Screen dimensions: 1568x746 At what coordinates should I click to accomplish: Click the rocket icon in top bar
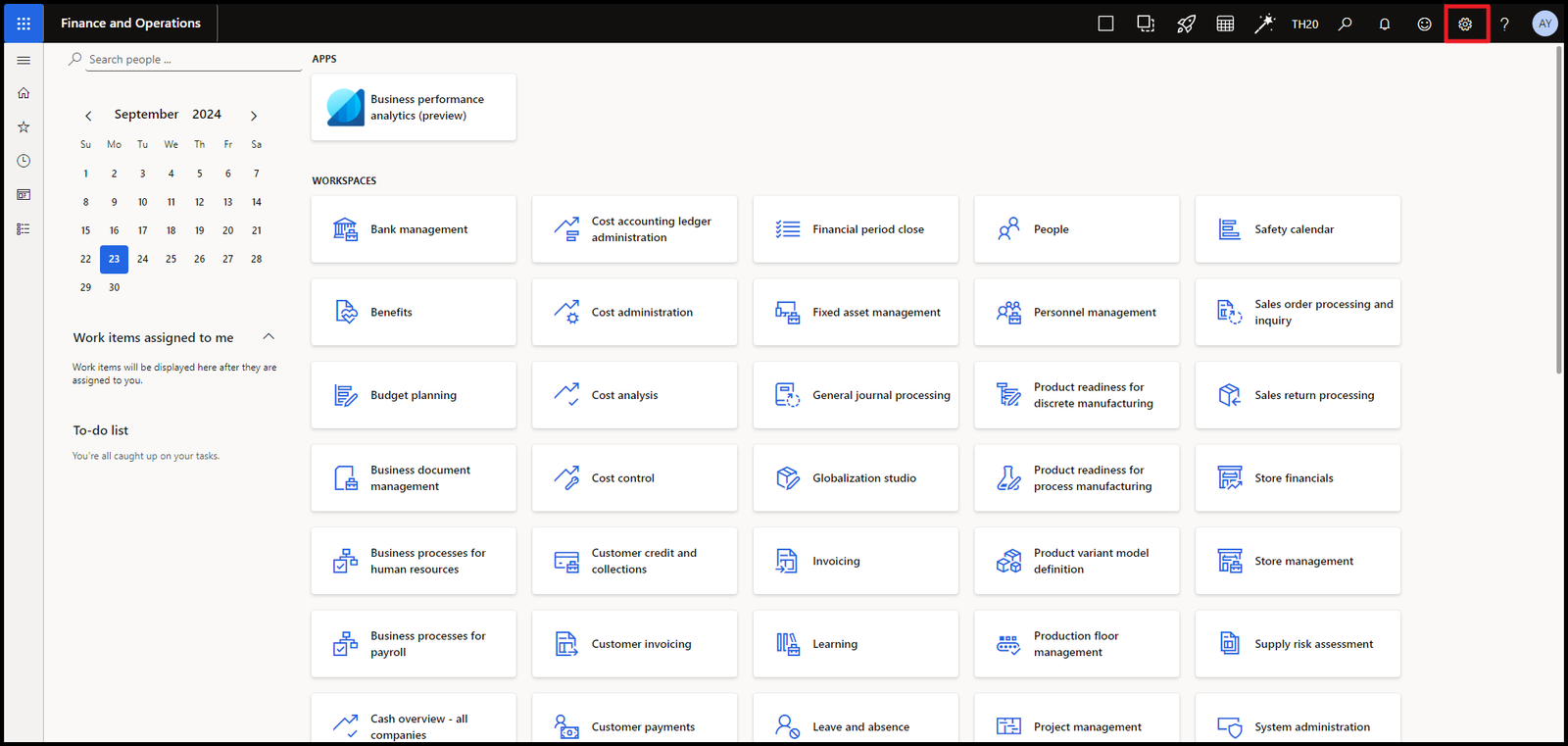click(1186, 24)
